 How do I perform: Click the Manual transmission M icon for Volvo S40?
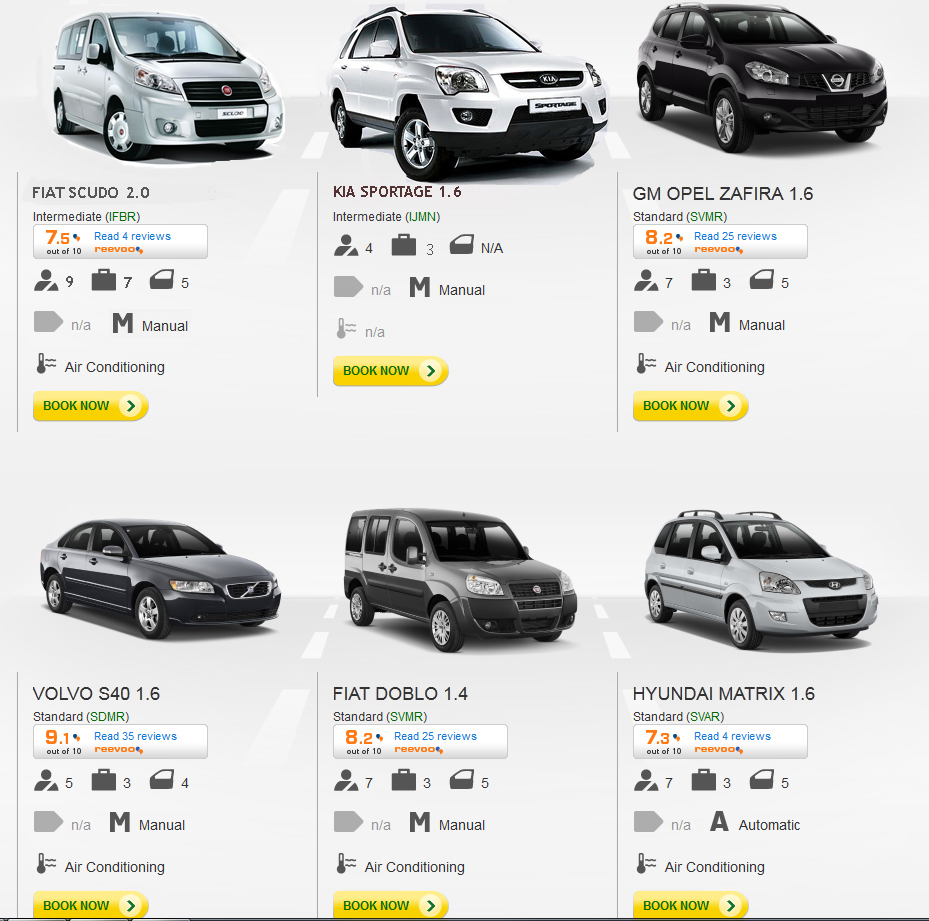(x=120, y=822)
